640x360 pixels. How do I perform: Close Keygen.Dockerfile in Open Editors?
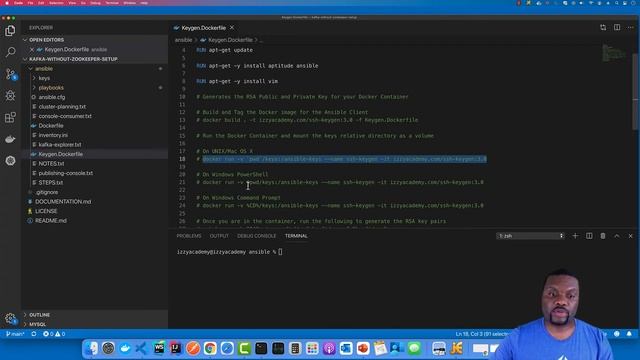coord(32,49)
